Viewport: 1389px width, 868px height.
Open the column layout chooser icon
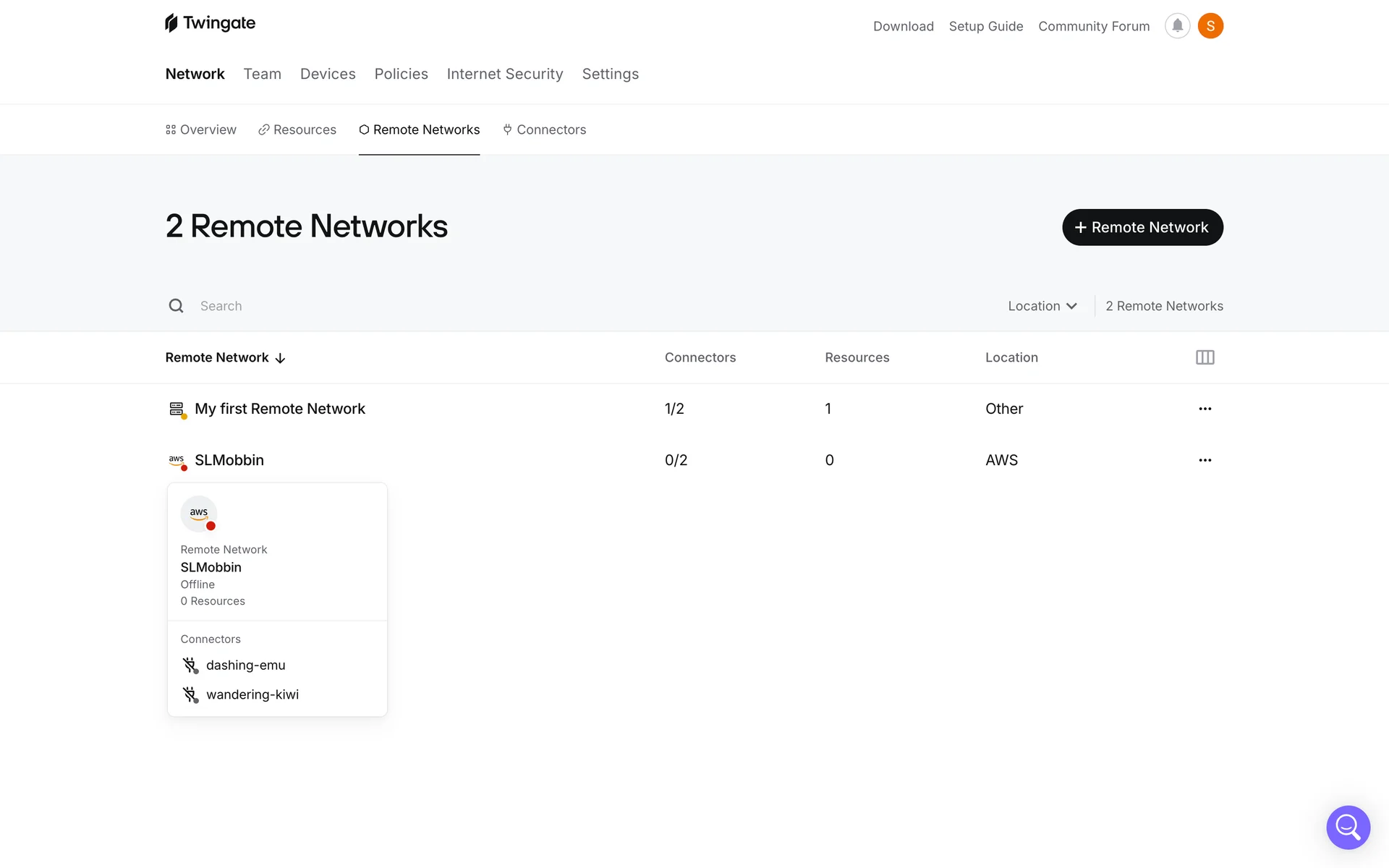[x=1205, y=357]
